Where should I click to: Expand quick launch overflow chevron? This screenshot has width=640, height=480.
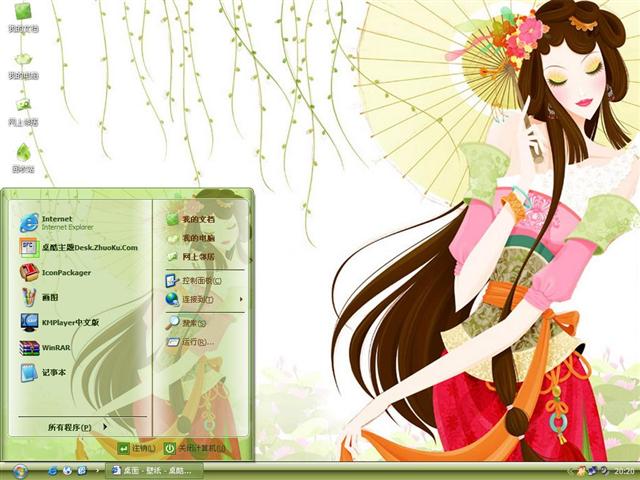[97, 471]
